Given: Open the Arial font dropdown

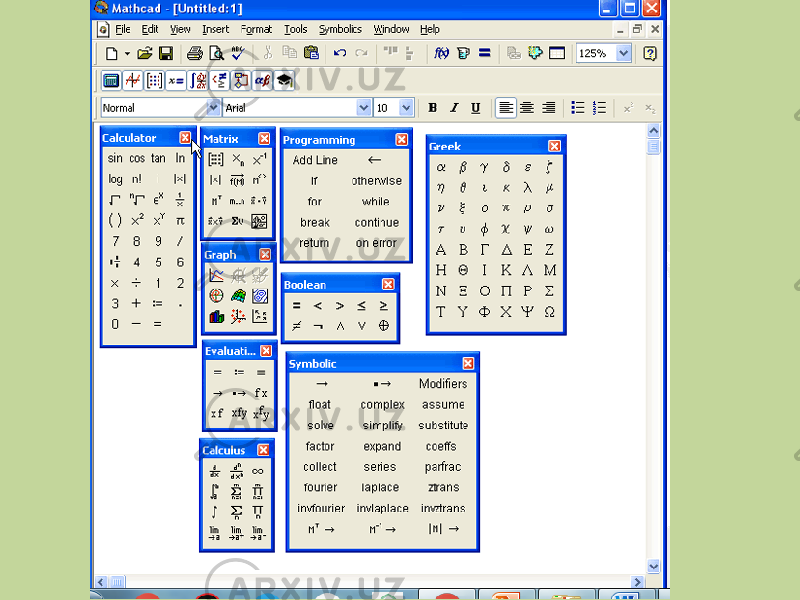Looking at the screenshot, I should pyautogui.click(x=363, y=108).
